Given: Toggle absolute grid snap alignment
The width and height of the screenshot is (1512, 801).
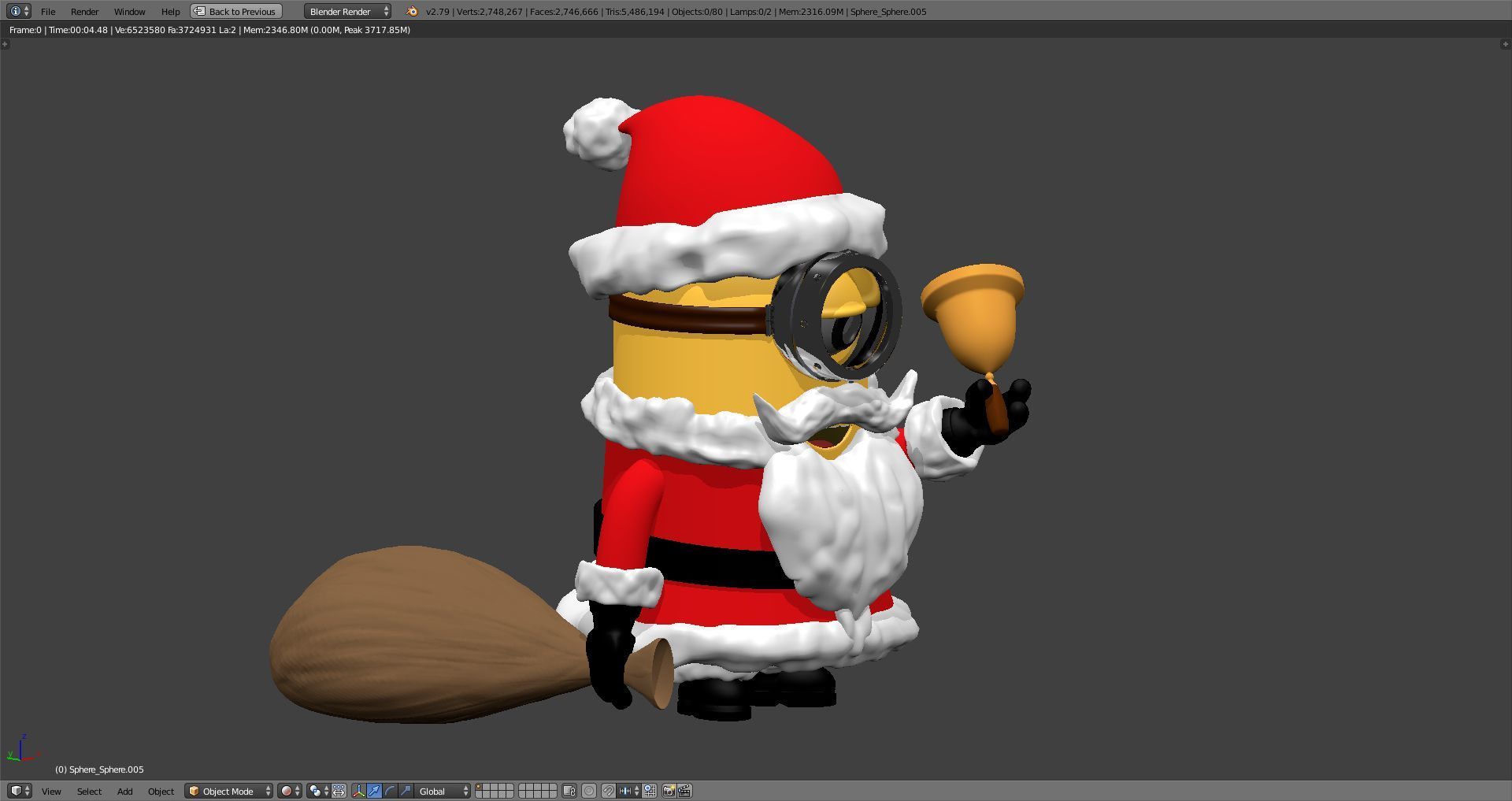Looking at the screenshot, I should (650, 791).
